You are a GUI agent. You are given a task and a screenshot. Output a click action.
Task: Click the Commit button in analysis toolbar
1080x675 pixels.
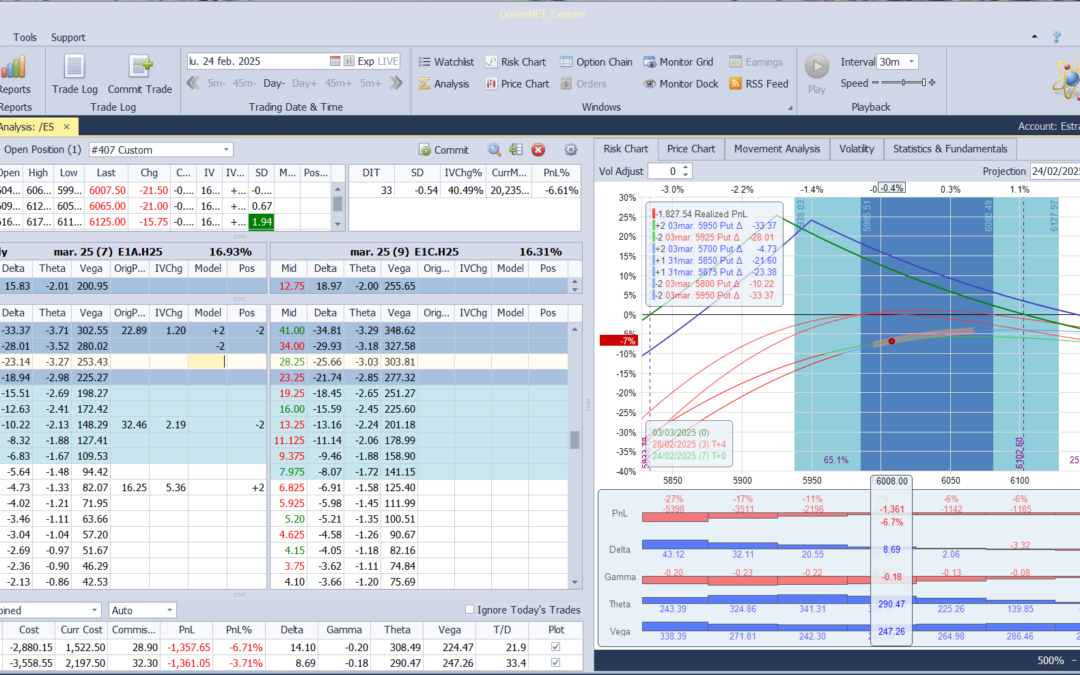click(444, 149)
